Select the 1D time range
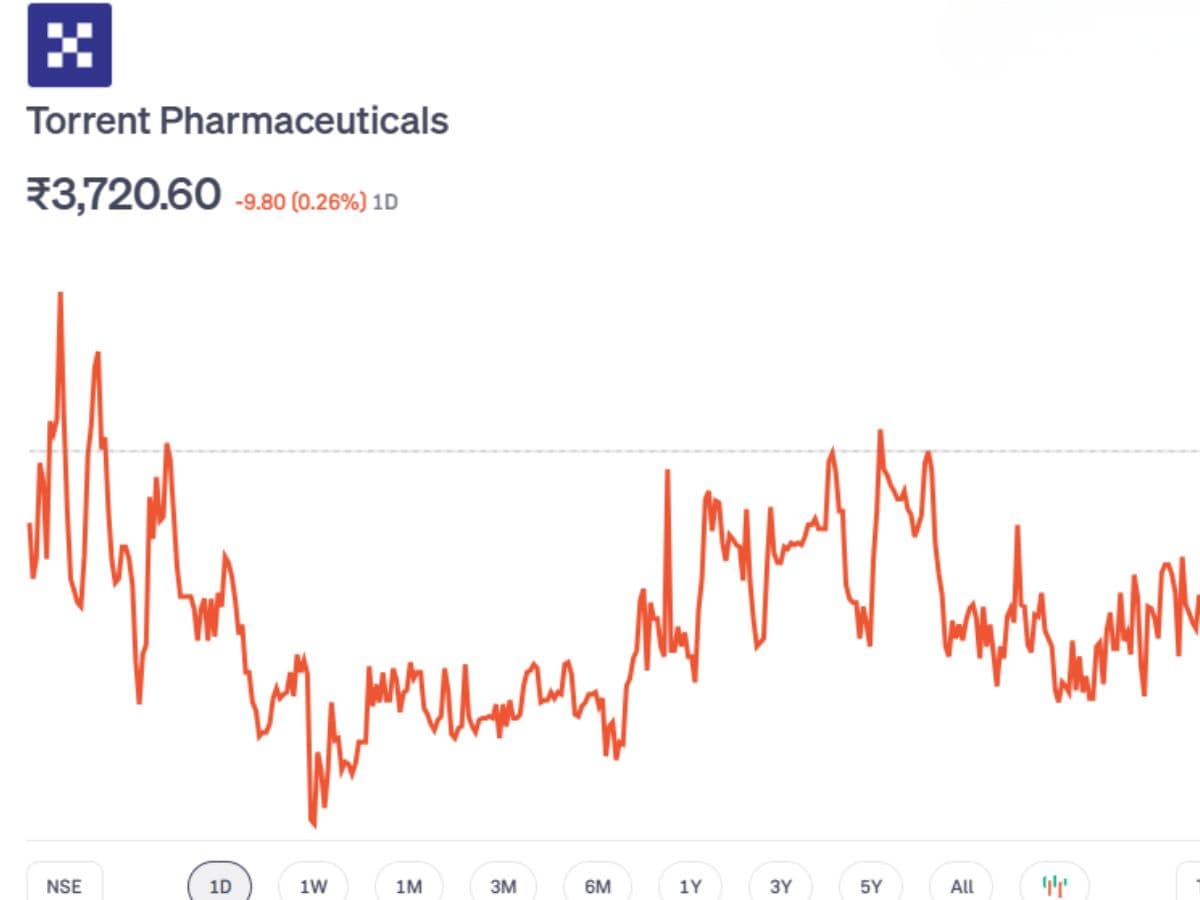The width and height of the screenshot is (1200, 900). 220,886
